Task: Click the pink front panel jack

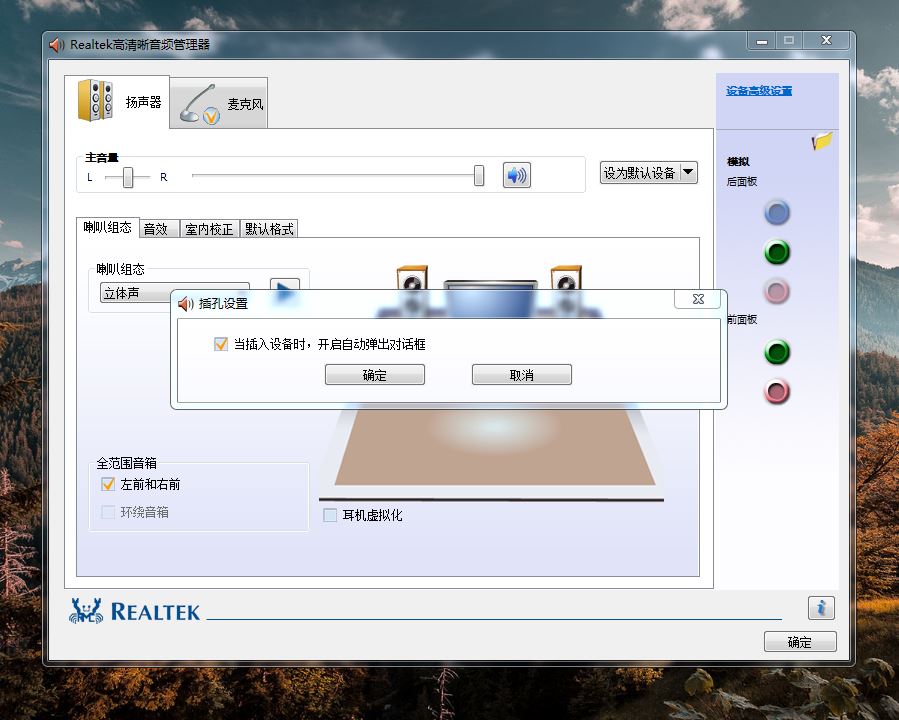Action: point(777,392)
